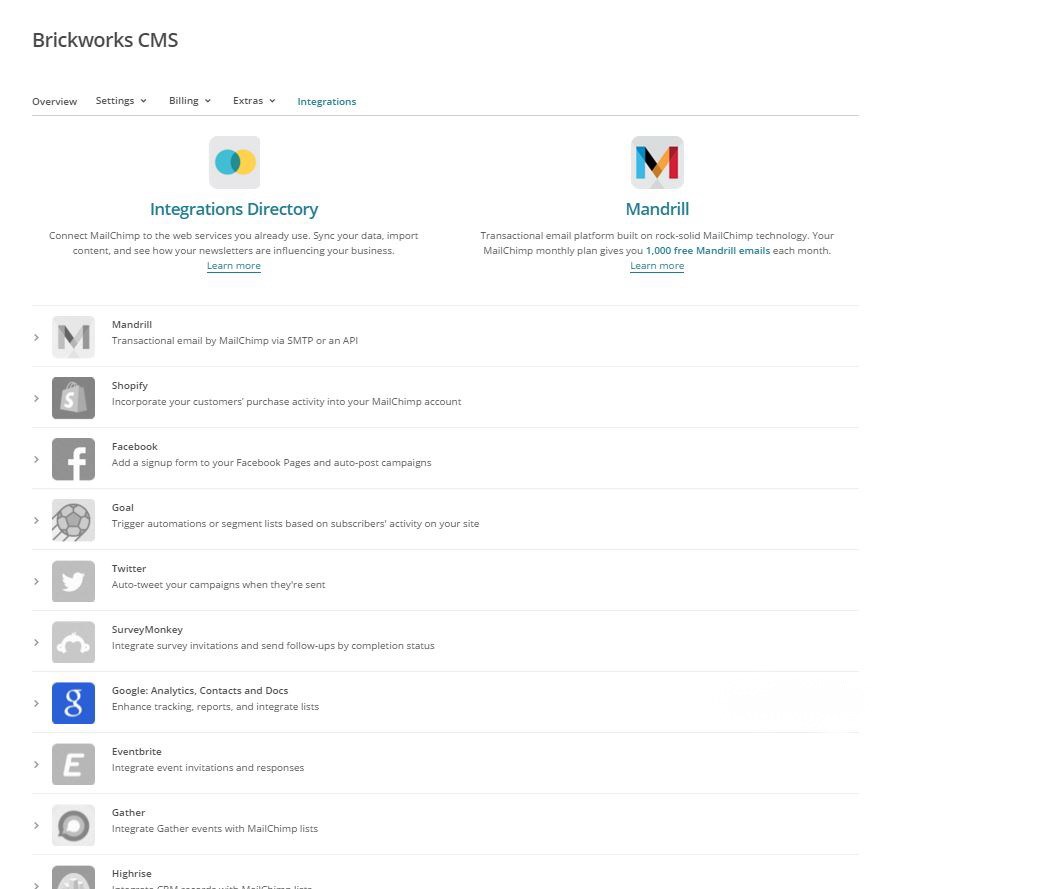Click the Shopify shopping bag icon
This screenshot has height=889, width=1038.
pyautogui.click(x=73, y=398)
